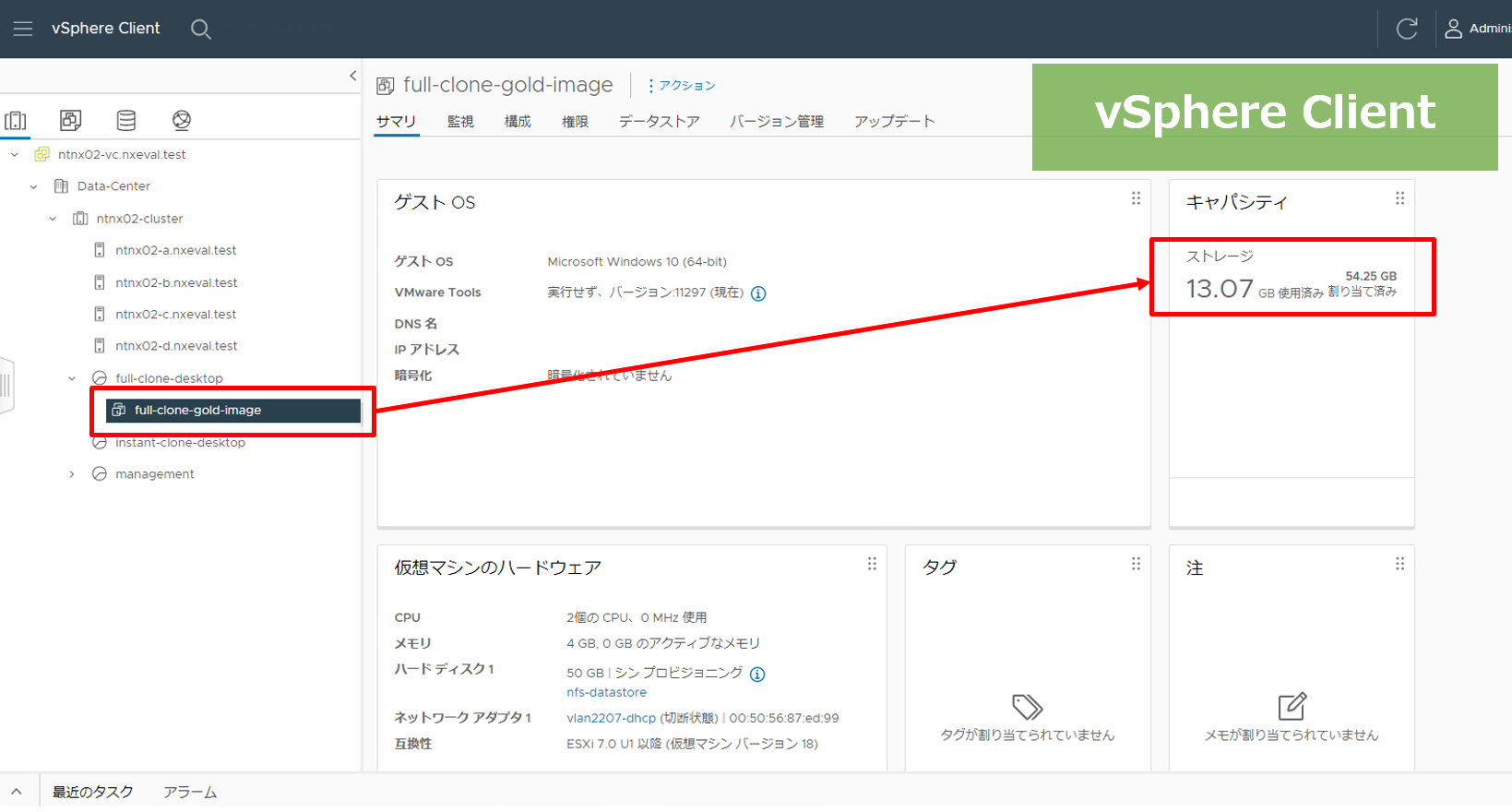Collapse the navigator sidebar panel

[352, 76]
